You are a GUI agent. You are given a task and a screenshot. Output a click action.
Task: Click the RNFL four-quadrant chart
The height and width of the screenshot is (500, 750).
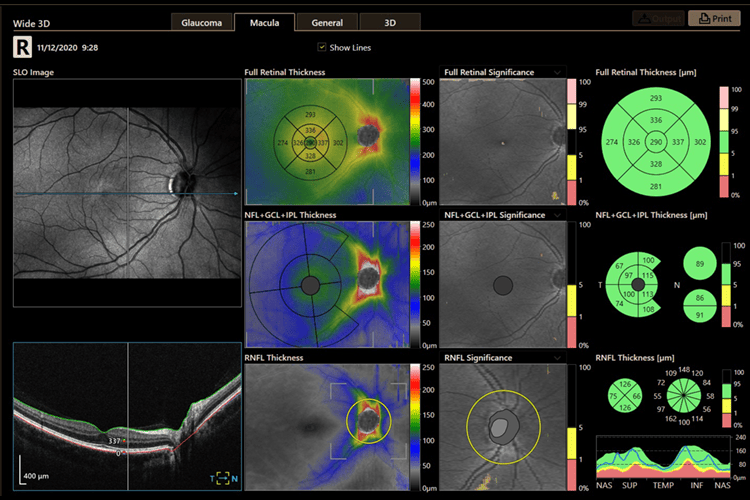tap(626, 396)
